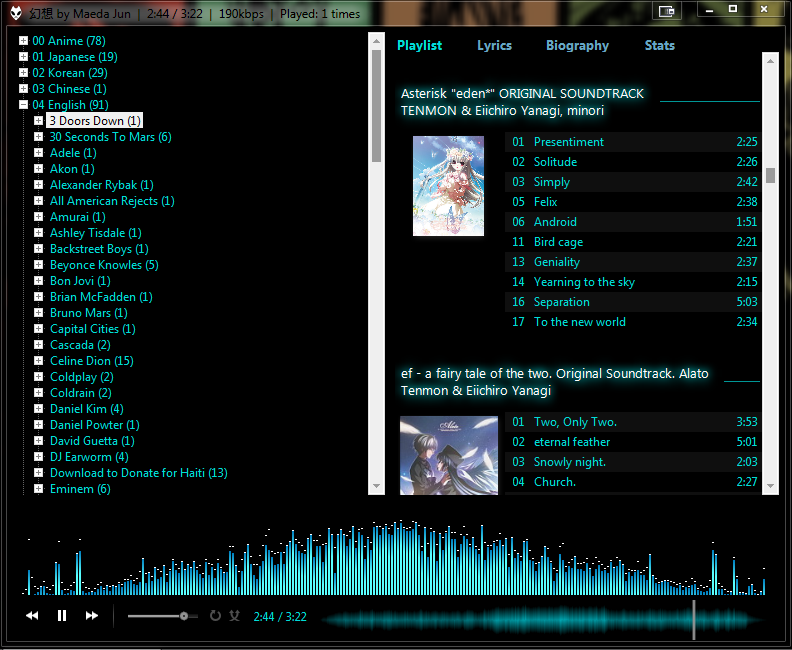The image size is (792, 650).
Task: Select Bruno Mars in the tree
Action: [88, 313]
